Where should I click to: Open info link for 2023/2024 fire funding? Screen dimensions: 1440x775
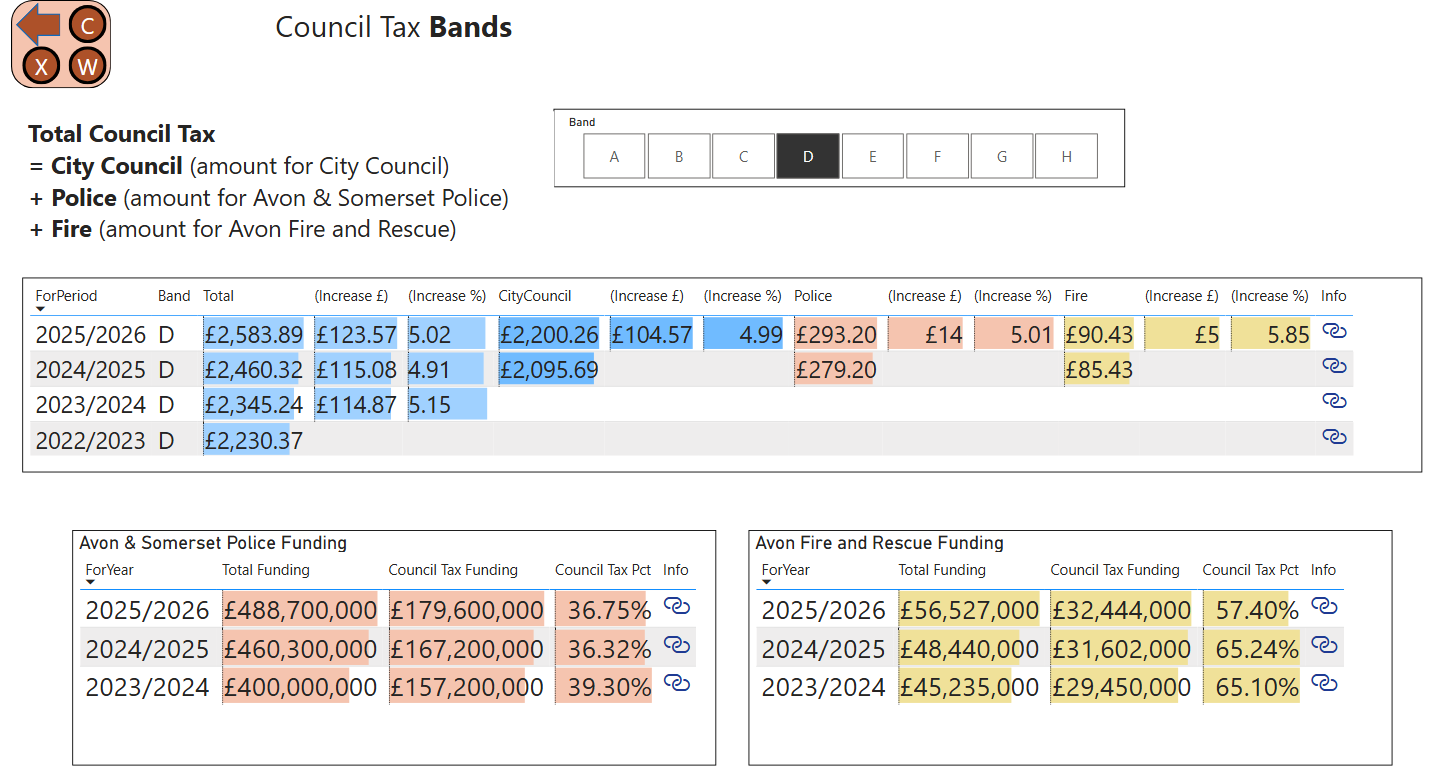[1324, 683]
